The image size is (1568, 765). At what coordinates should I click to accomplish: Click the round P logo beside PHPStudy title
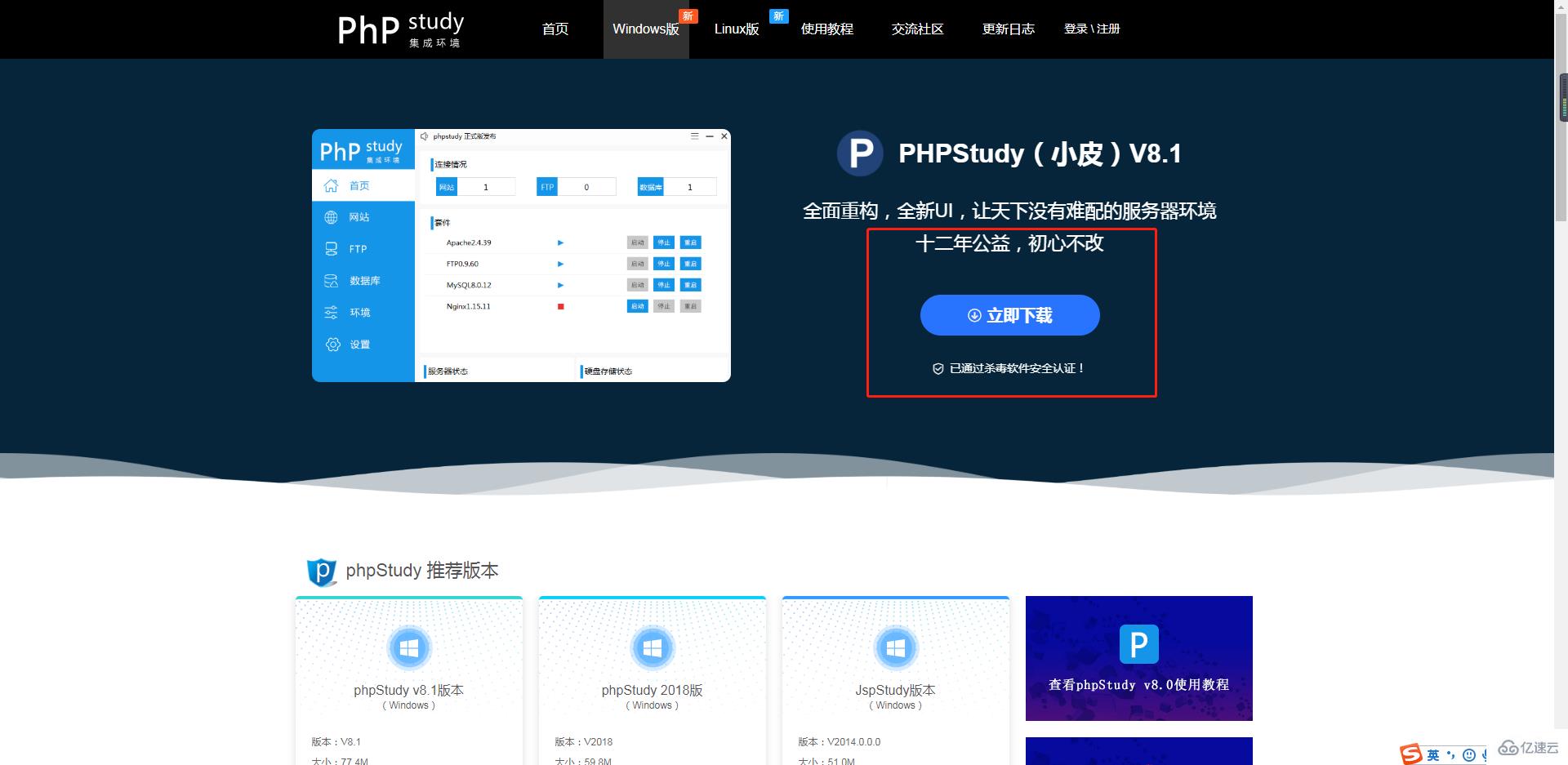[x=860, y=153]
